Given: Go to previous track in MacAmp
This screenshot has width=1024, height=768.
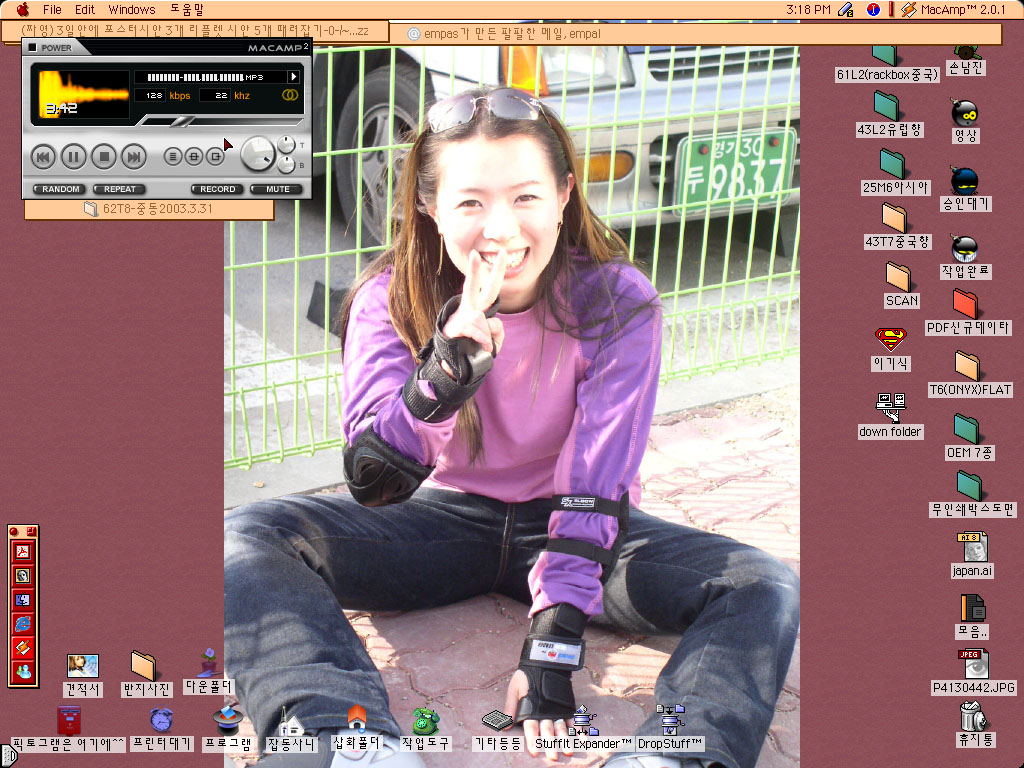Looking at the screenshot, I should click(43, 156).
